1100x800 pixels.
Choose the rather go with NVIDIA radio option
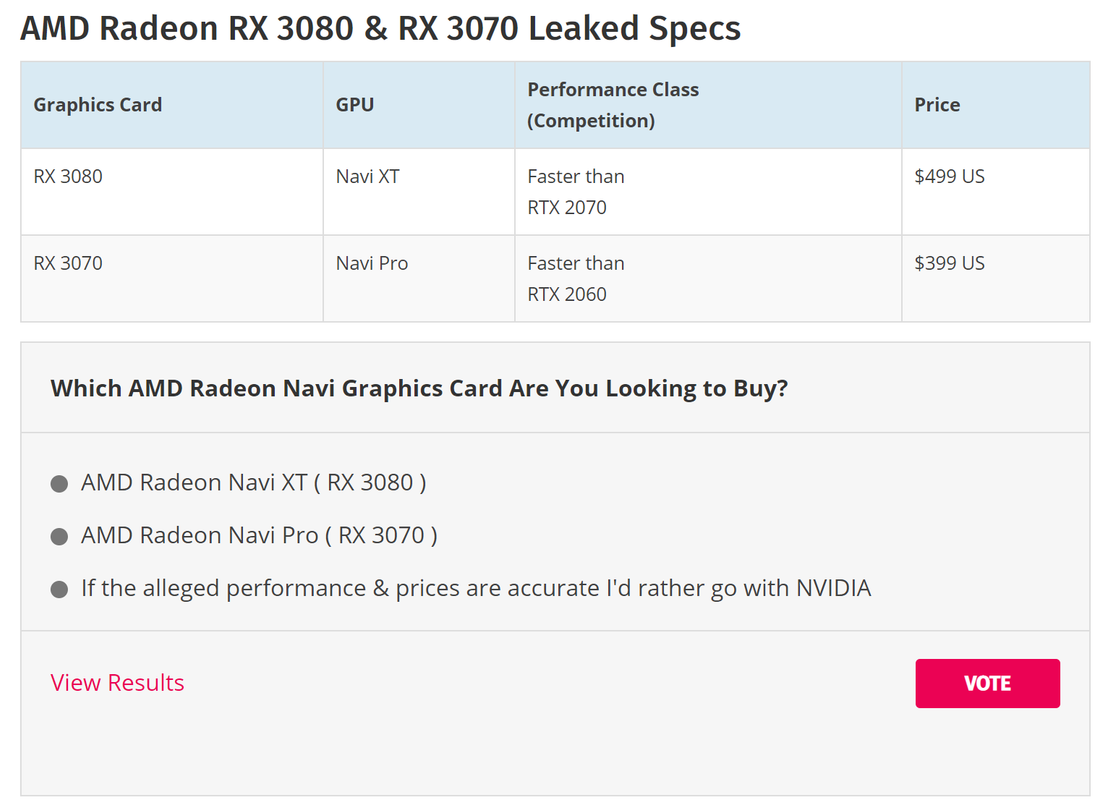60,589
